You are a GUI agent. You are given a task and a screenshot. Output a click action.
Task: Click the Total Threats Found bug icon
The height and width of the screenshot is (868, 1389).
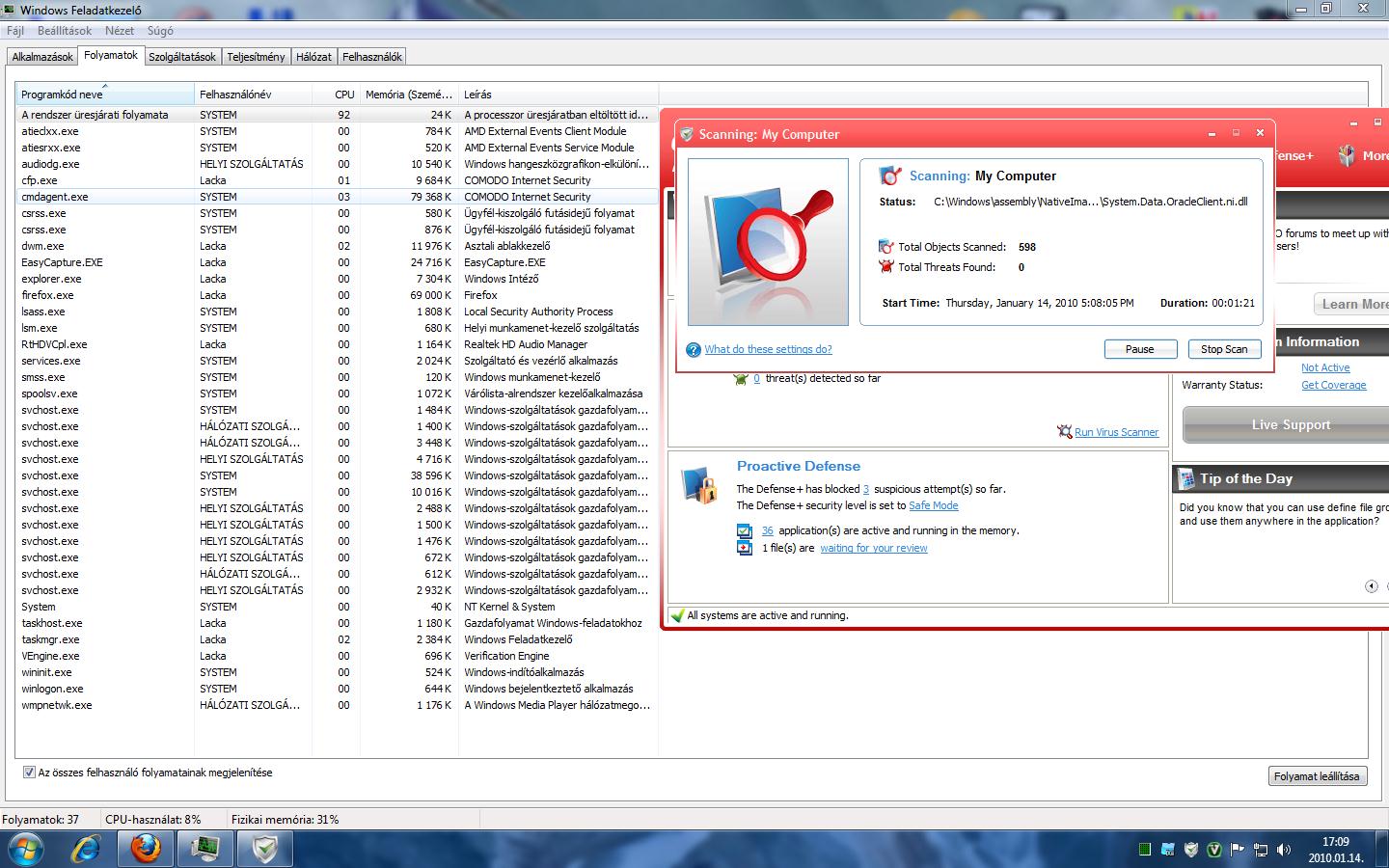tap(886, 267)
